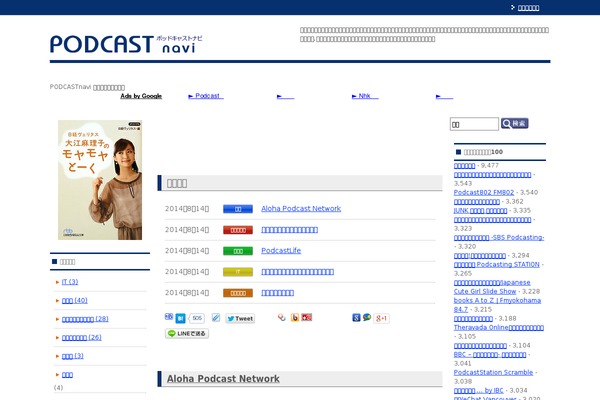Viewport: 600px width, 400px height.
Task: Open ranking link scored 9,477
Action: (x=464, y=166)
